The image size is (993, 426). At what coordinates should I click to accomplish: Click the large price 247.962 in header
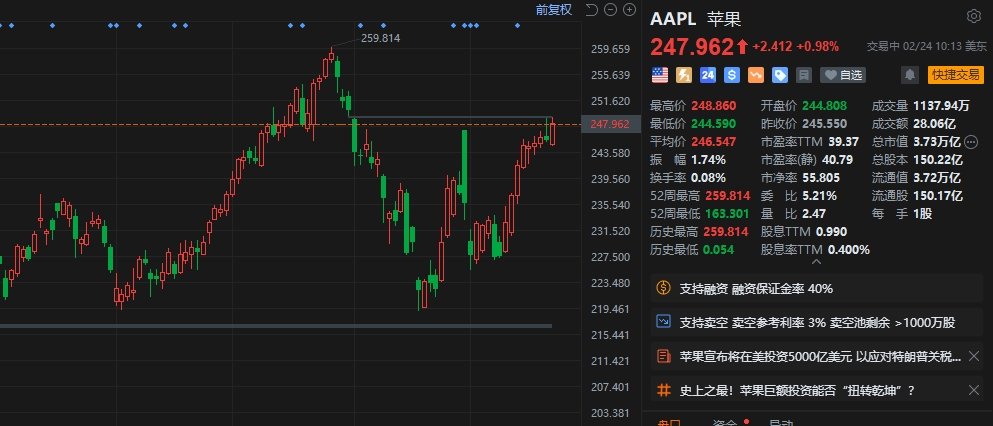pyautogui.click(x=692, y=47)
